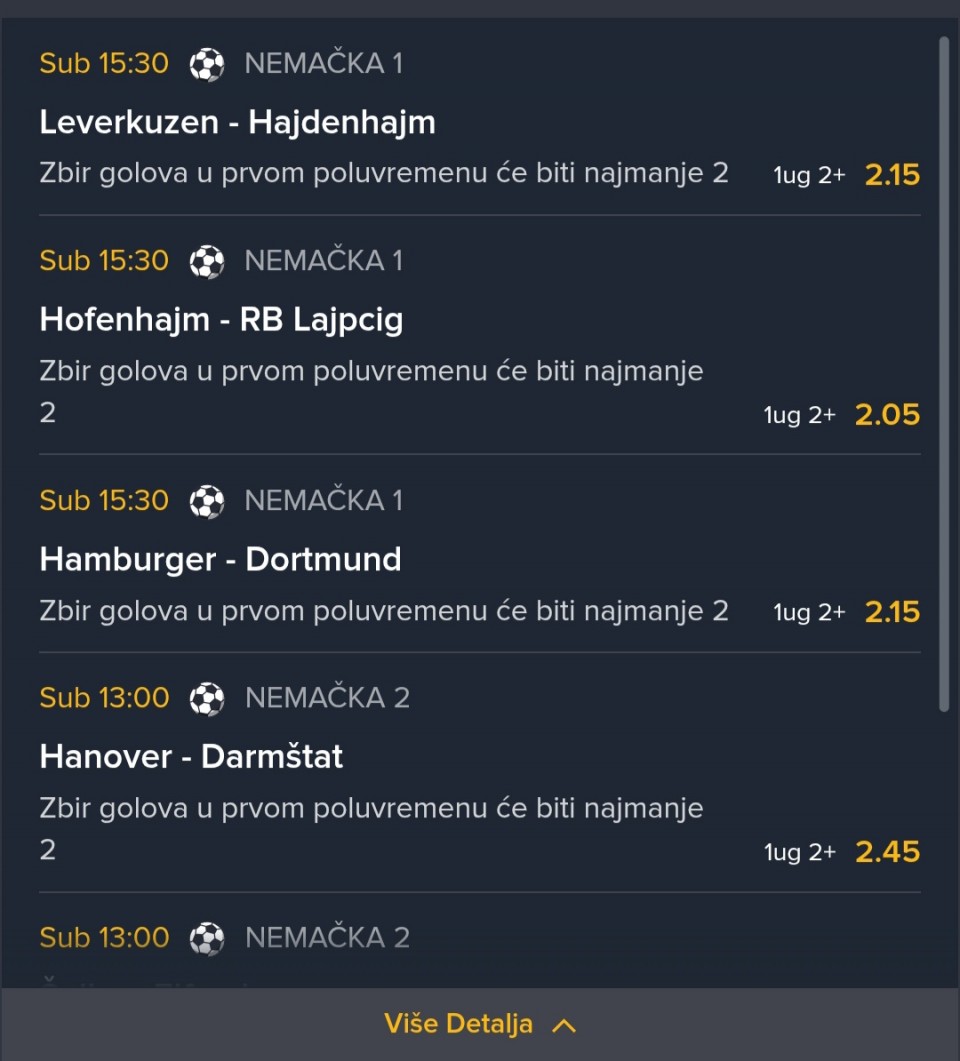The image size is (960, 1061).
Task: Click the vertical scrollbar of the bet list
Action: click(944, 370)
